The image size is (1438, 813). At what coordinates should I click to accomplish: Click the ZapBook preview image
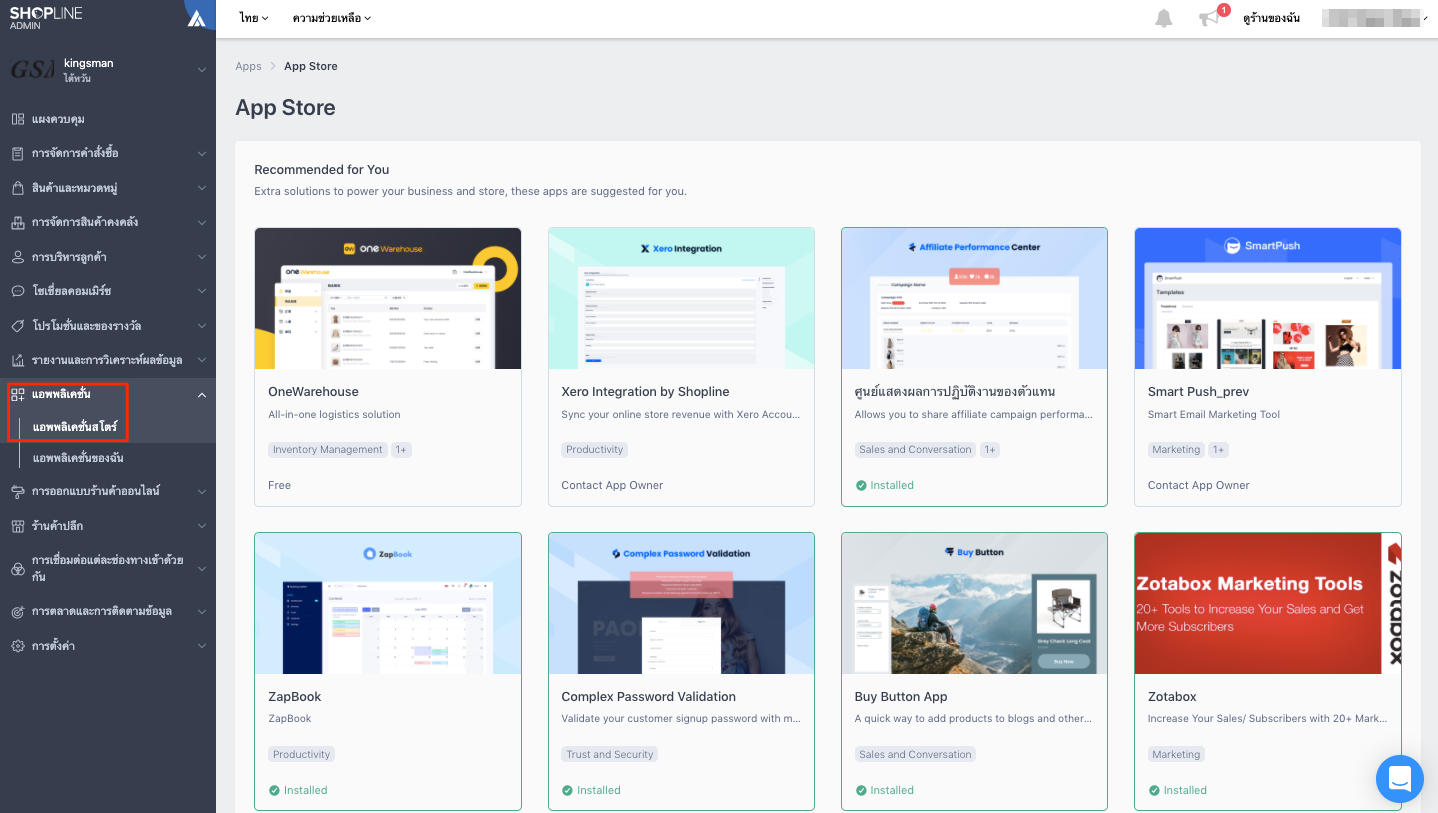point(388,603)
